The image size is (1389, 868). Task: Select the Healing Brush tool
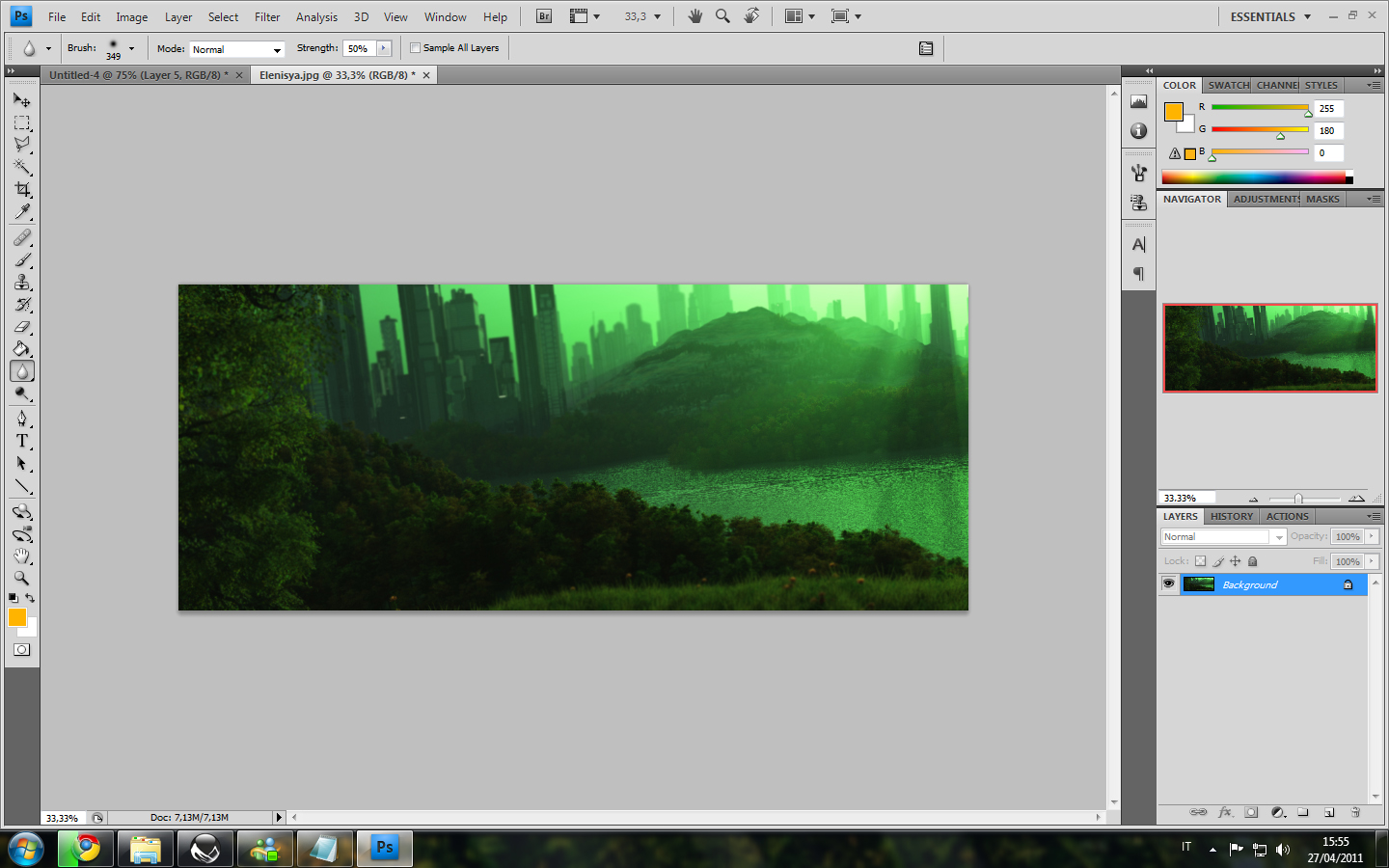(22, 237)
